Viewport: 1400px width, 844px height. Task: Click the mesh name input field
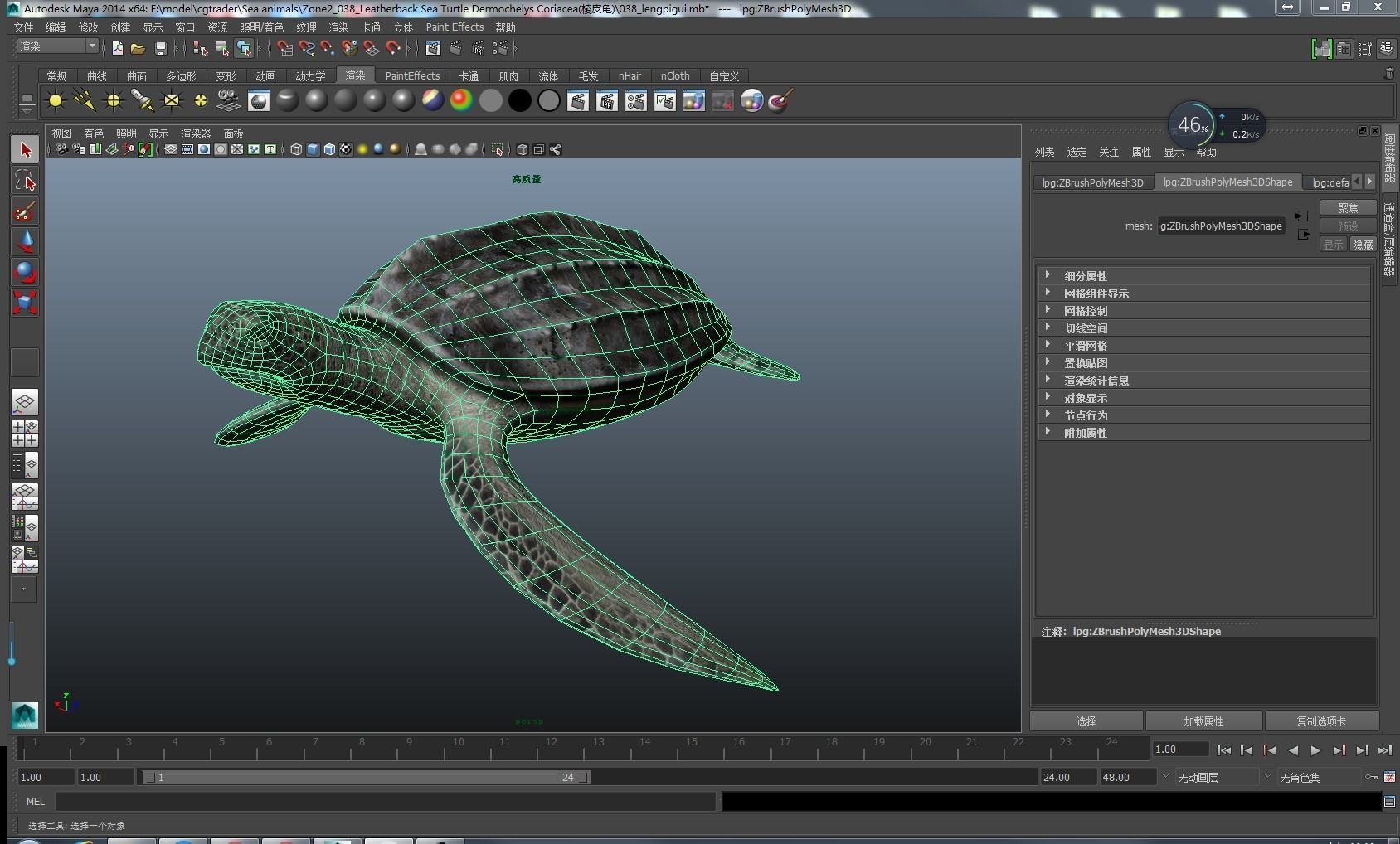(x=1220, y=226)
